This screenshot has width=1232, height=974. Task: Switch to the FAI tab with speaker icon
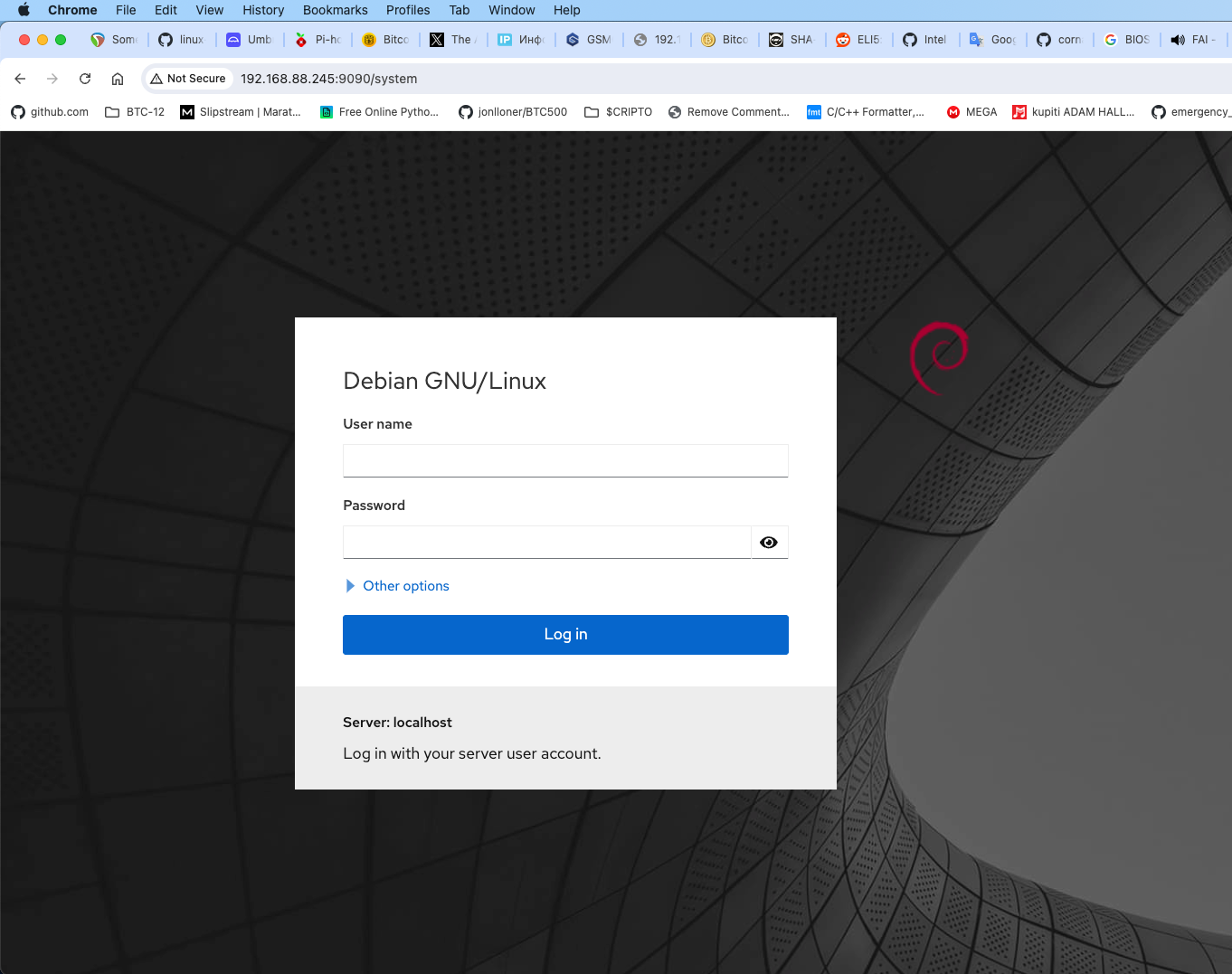(x=1194, y=40)
